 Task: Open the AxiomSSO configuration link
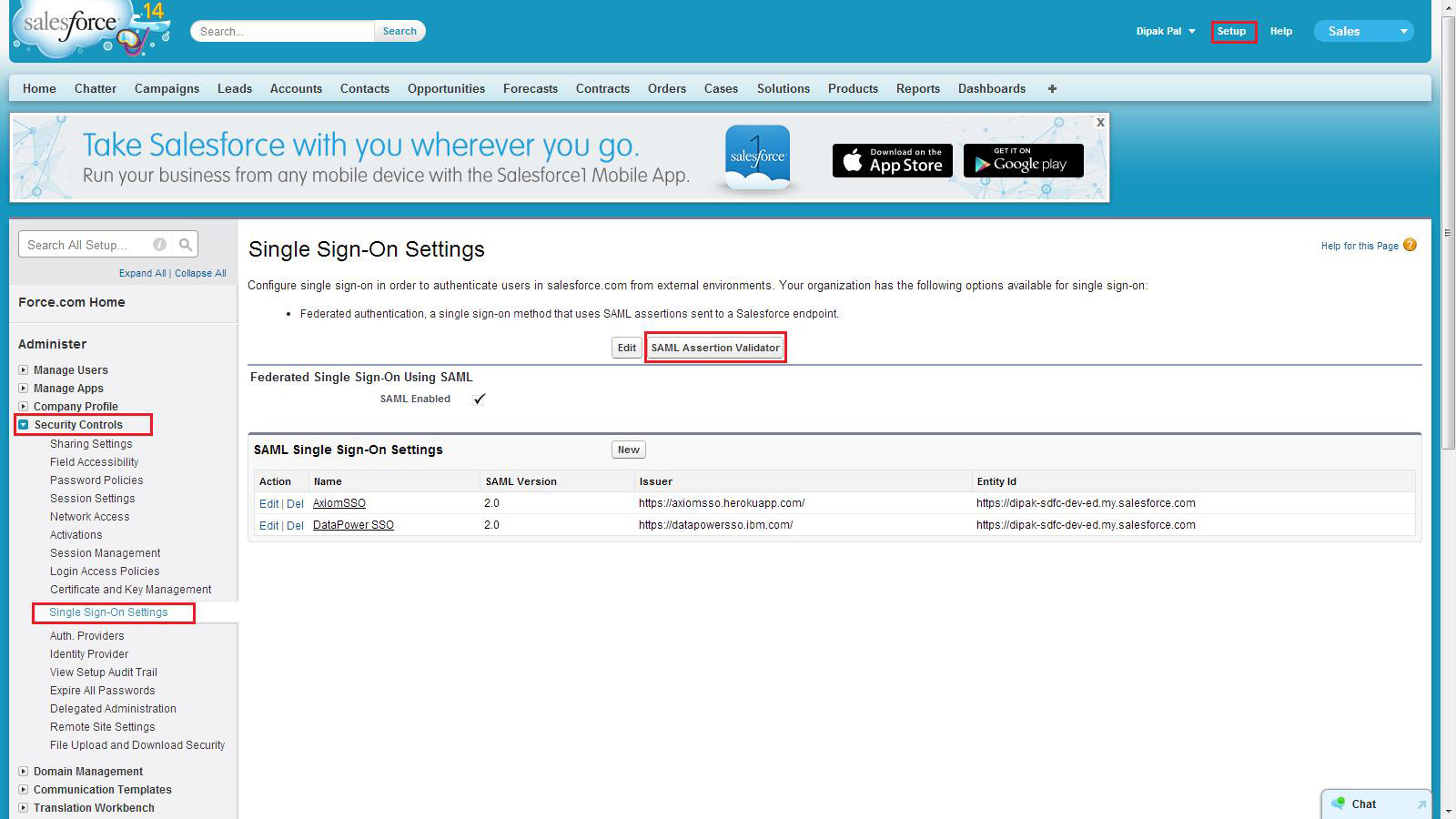click(x=339, y=502)
